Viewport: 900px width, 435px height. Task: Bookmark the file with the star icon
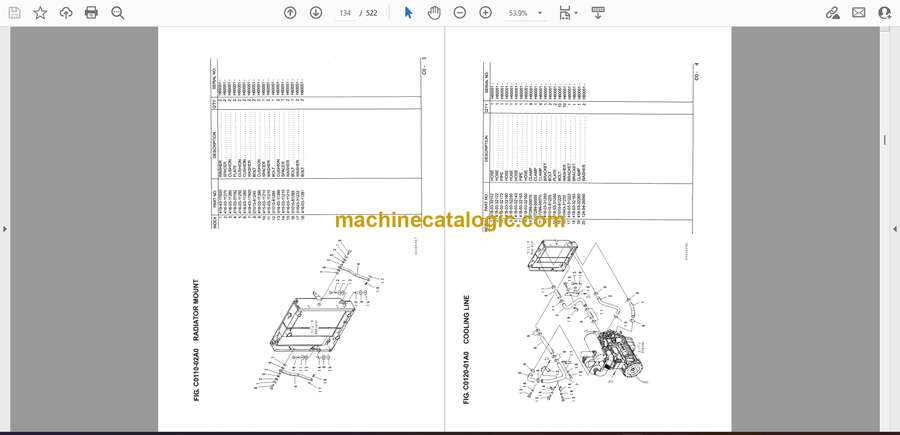[40, 13]
